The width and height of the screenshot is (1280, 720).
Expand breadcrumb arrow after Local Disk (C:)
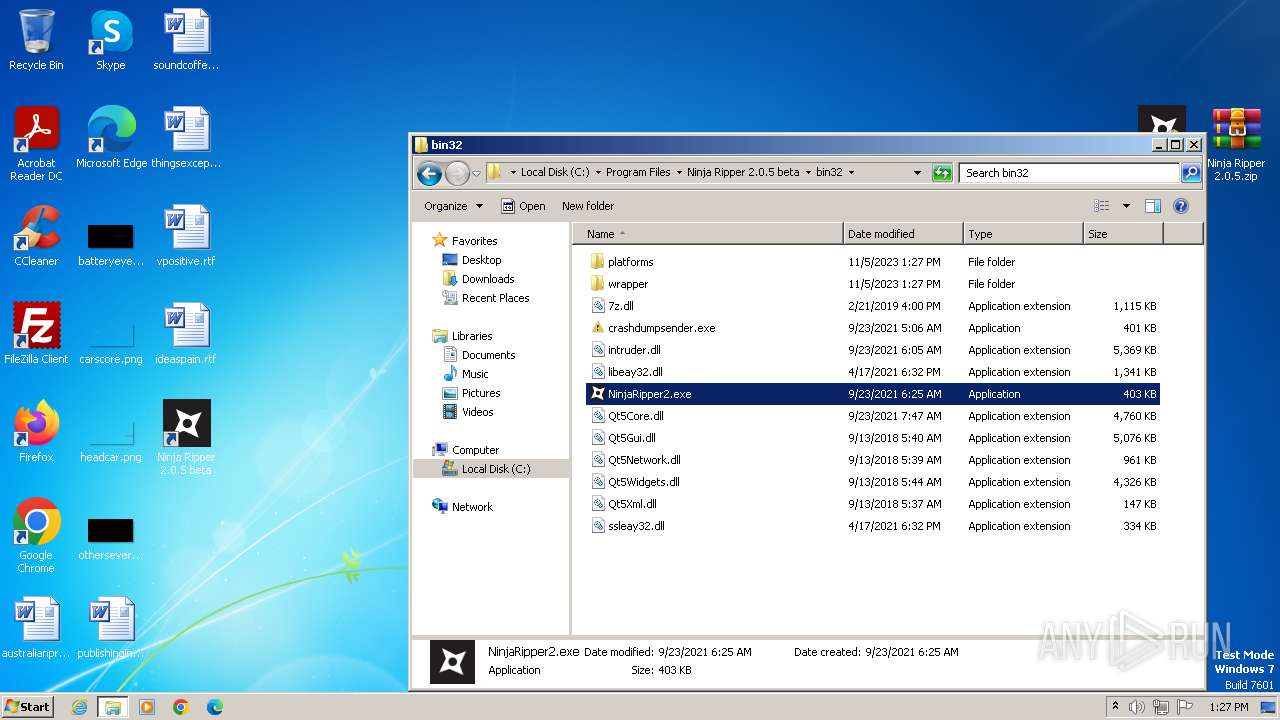598,173
